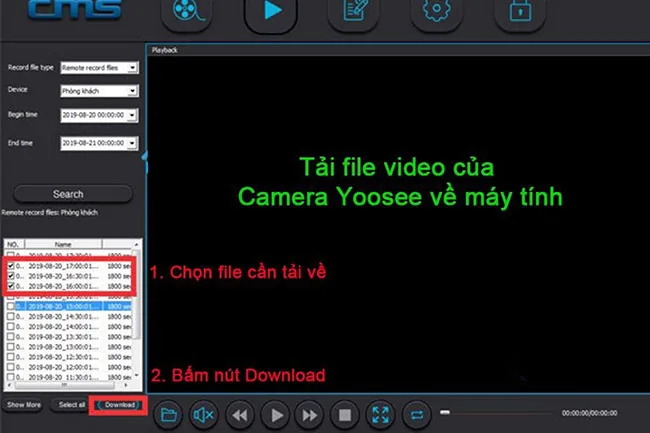Tick the 2019-08-20_14:00:01 checkbox
650x433 pixels.
[x=11, y=327]
